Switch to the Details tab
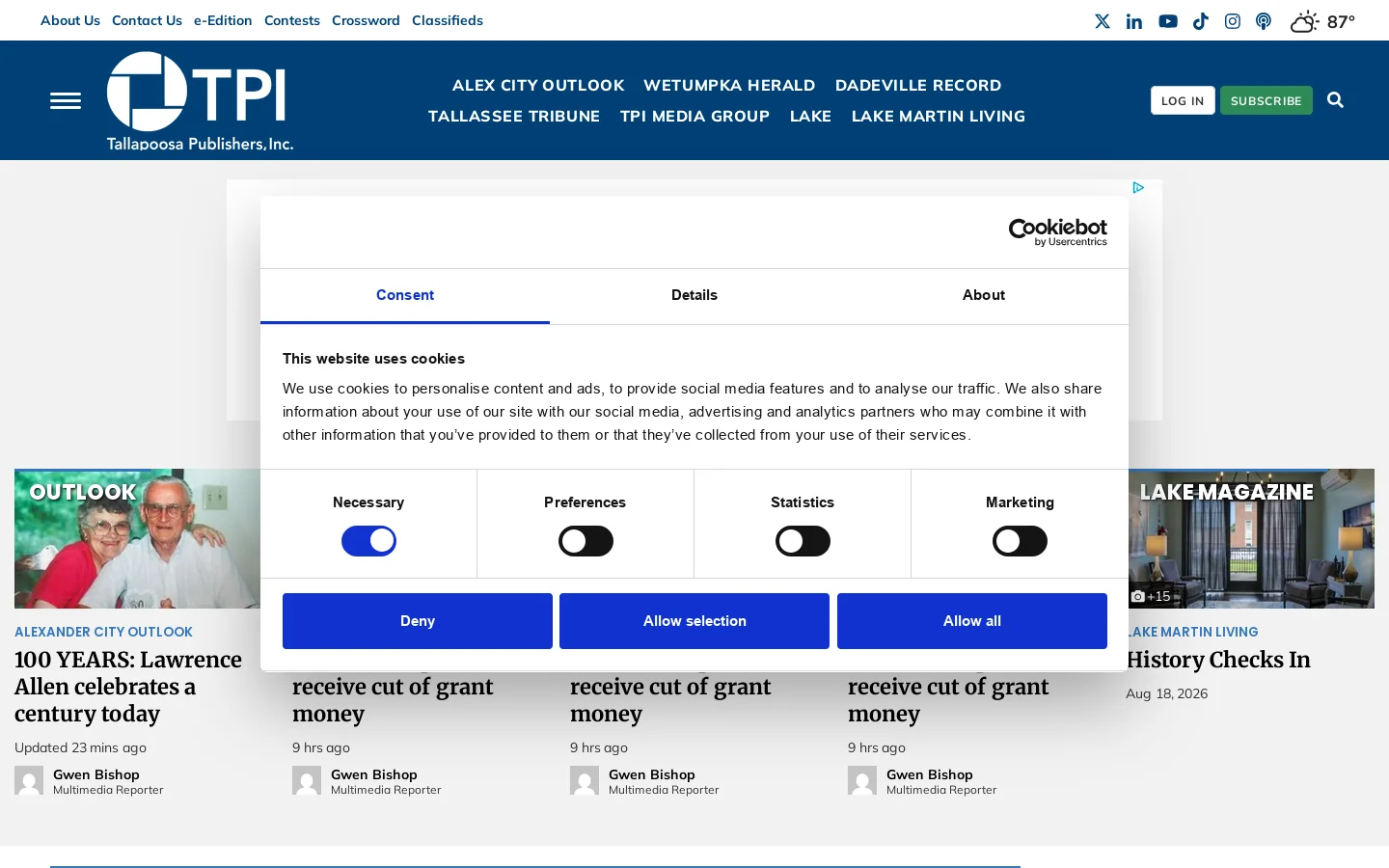 point(694,295)
